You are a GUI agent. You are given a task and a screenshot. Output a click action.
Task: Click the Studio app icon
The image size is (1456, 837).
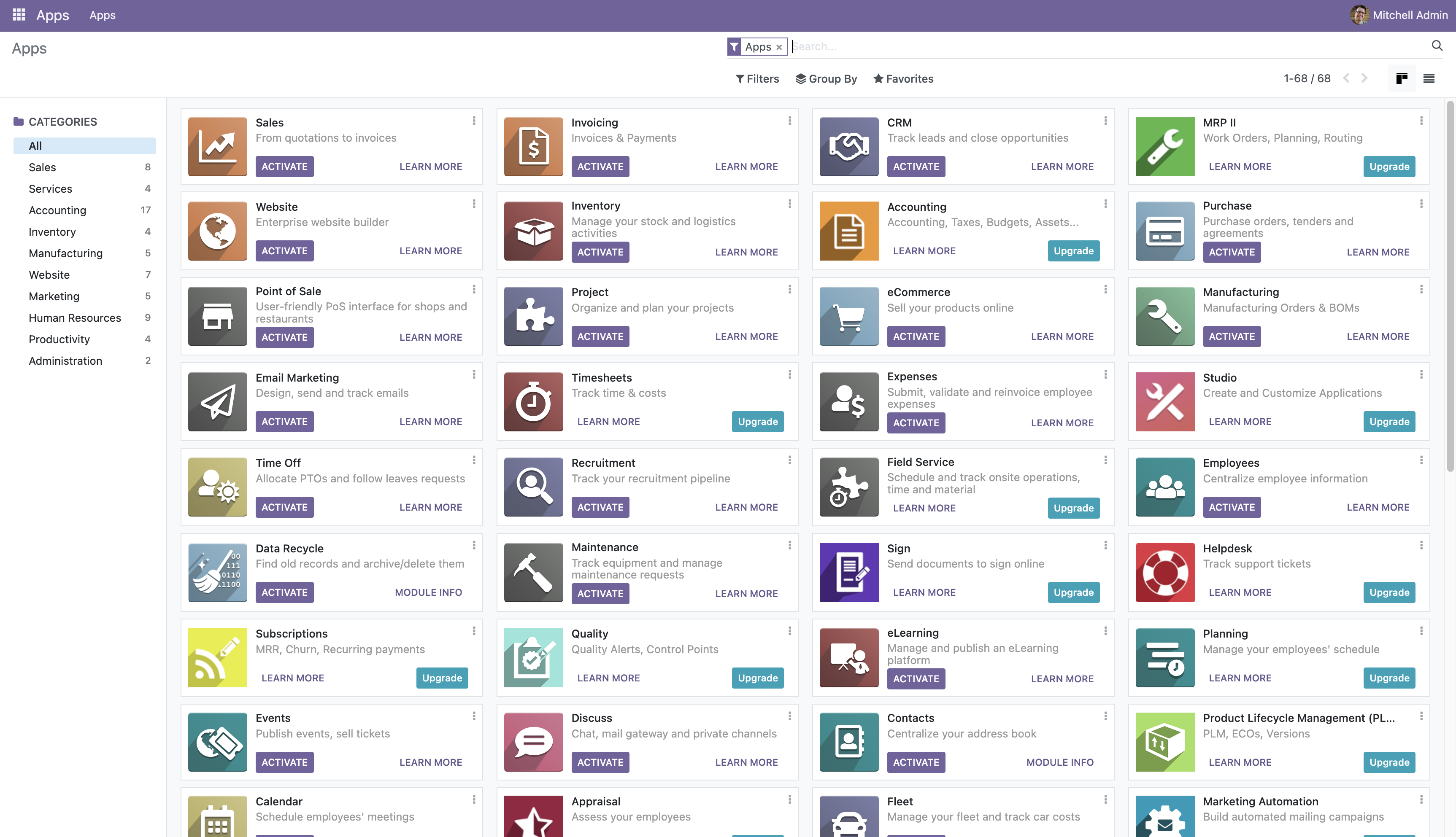pyautogui.click(x=1164, y=402)
